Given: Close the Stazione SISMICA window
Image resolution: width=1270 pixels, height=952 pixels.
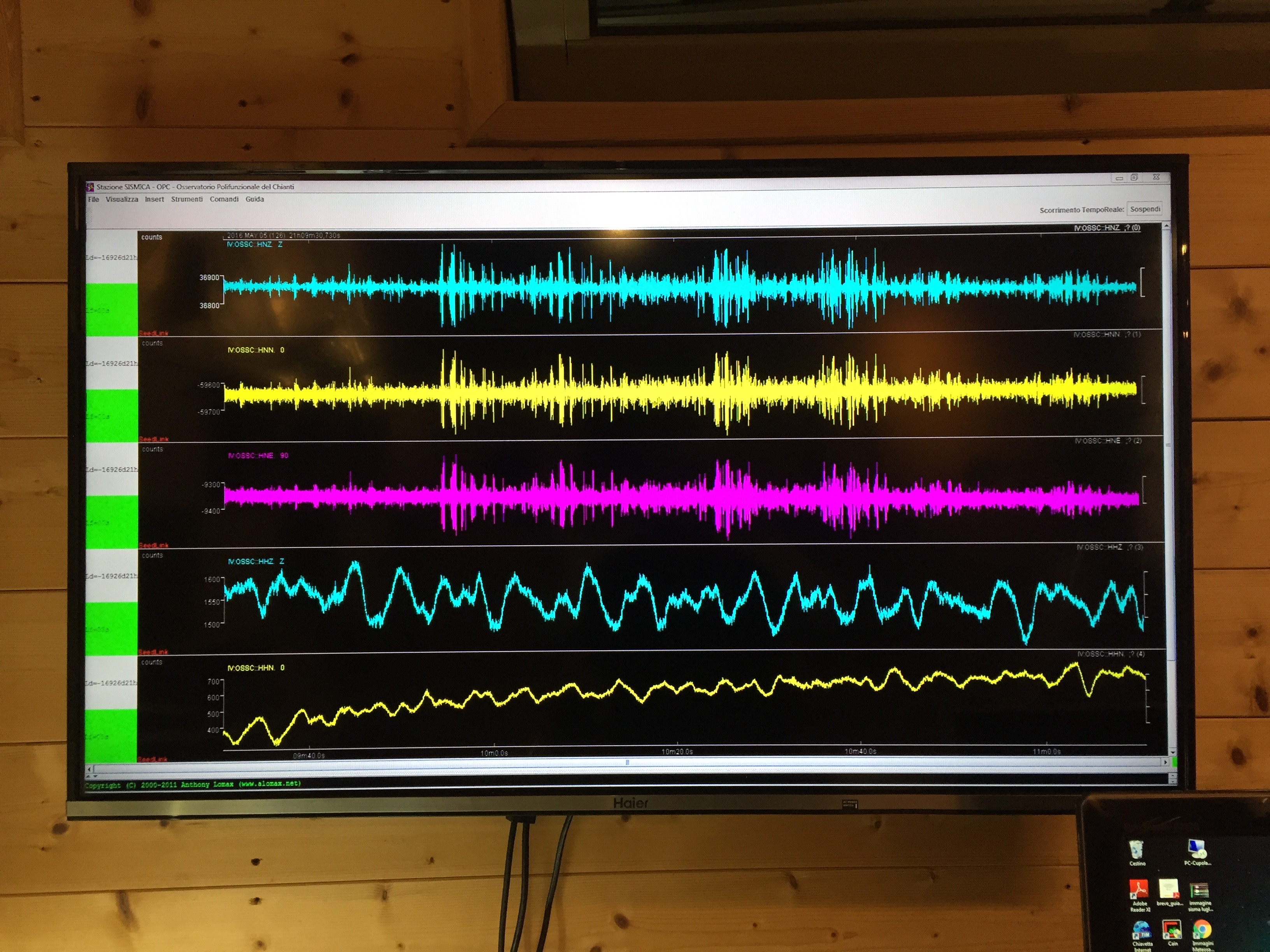Looking at the screenshot, I should tap(1156, 177).
